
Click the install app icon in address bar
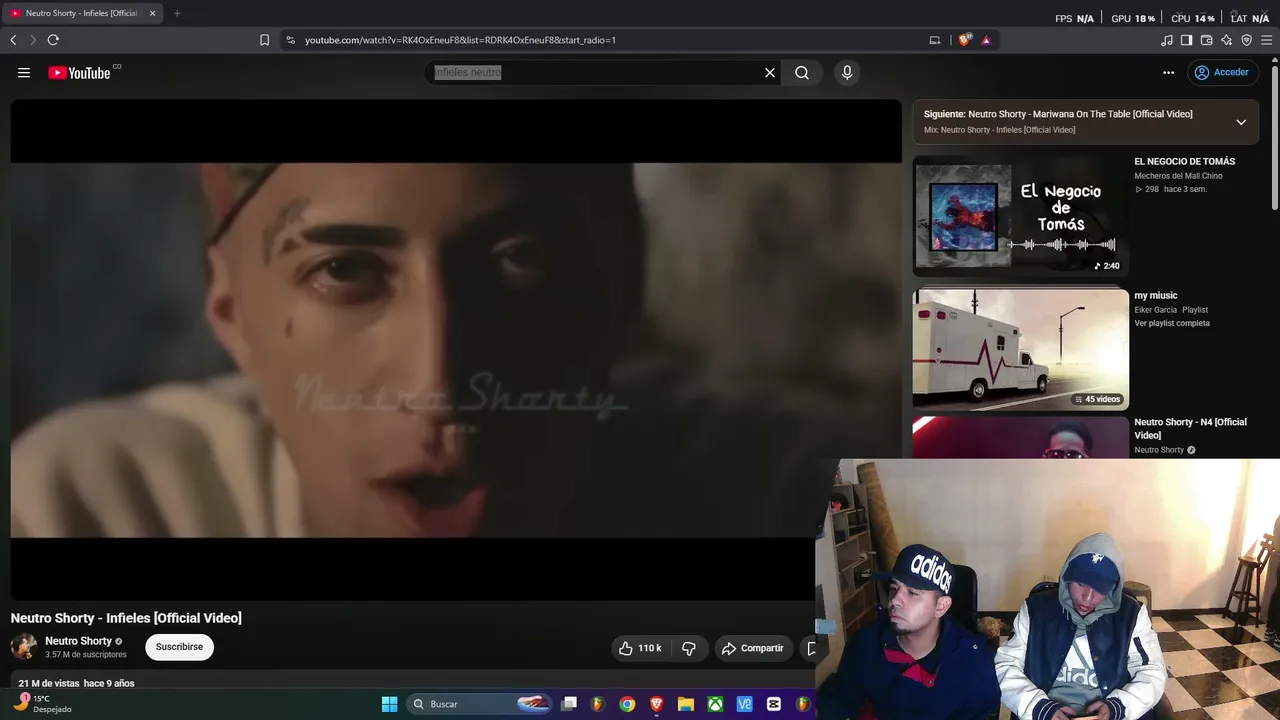coord(935,40)
